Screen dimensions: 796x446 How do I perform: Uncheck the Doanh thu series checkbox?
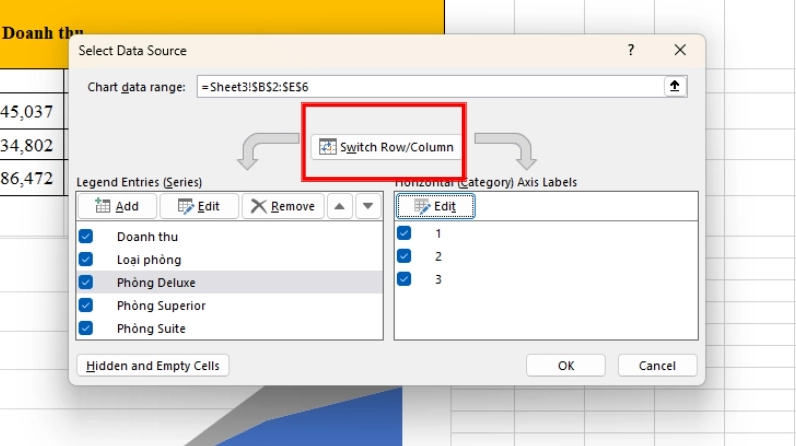tap(86, 236)
